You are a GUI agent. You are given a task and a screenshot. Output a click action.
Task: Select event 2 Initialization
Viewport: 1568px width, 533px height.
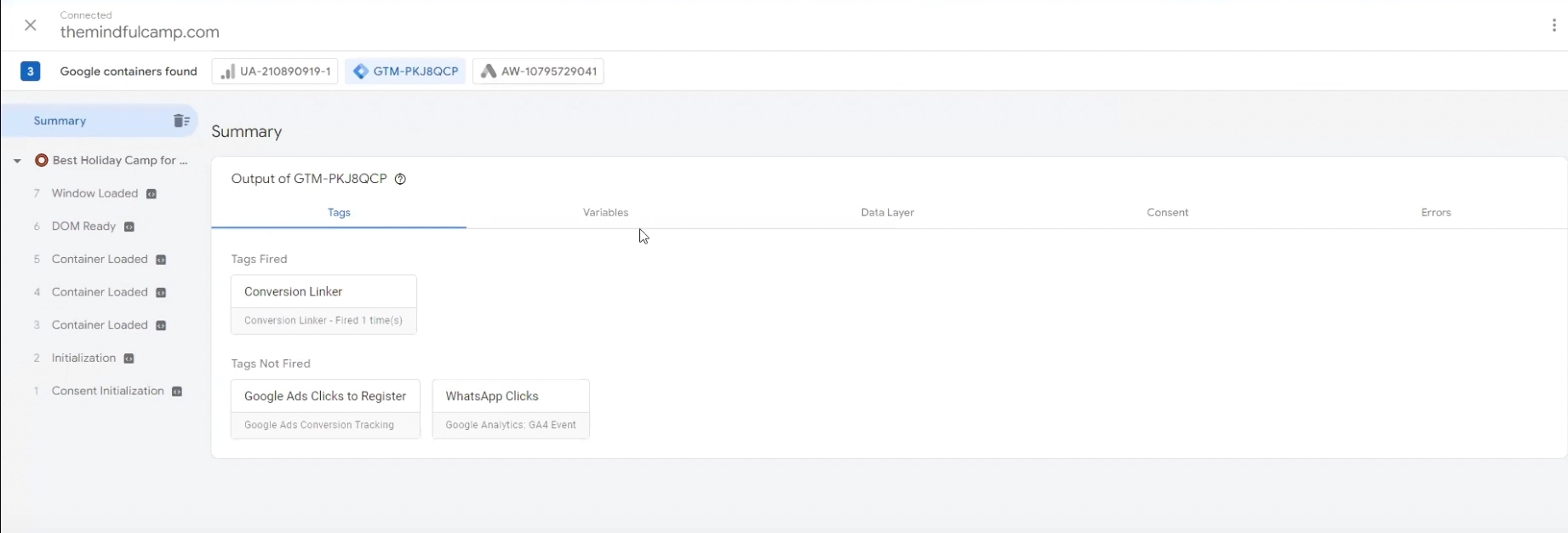[83, 358]
